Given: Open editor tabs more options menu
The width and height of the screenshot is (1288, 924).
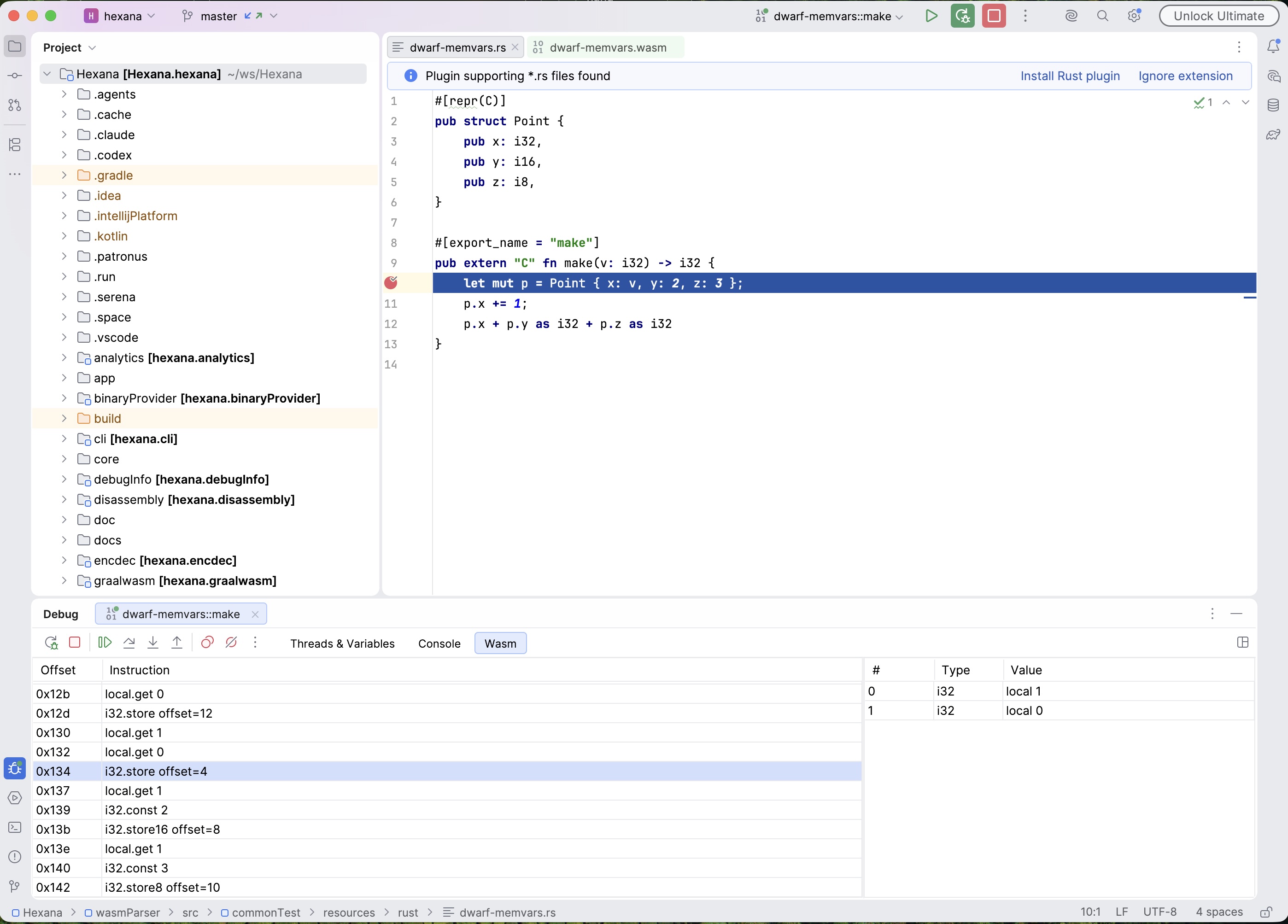Looking at the screenshot, I should [x=1239, y=47].
